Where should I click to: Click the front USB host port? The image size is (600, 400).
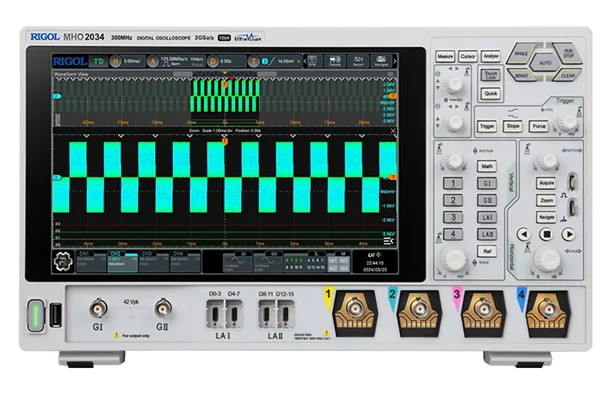[56, 315]
